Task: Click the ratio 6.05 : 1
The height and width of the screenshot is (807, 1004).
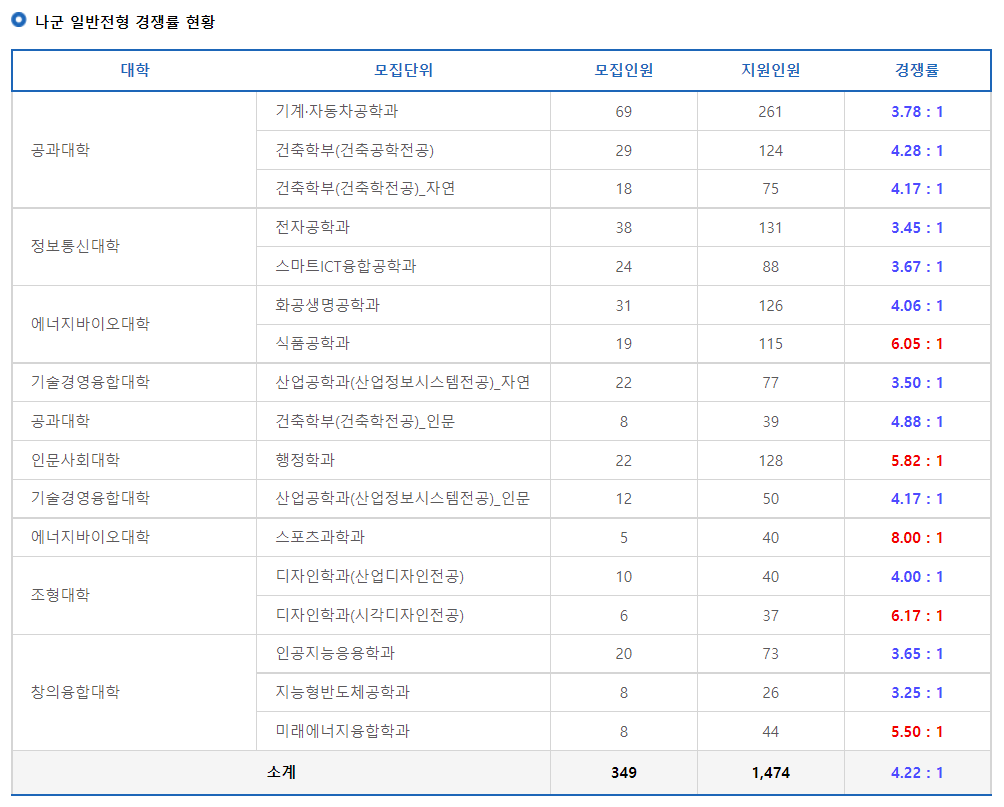Action: click(917, 344)
